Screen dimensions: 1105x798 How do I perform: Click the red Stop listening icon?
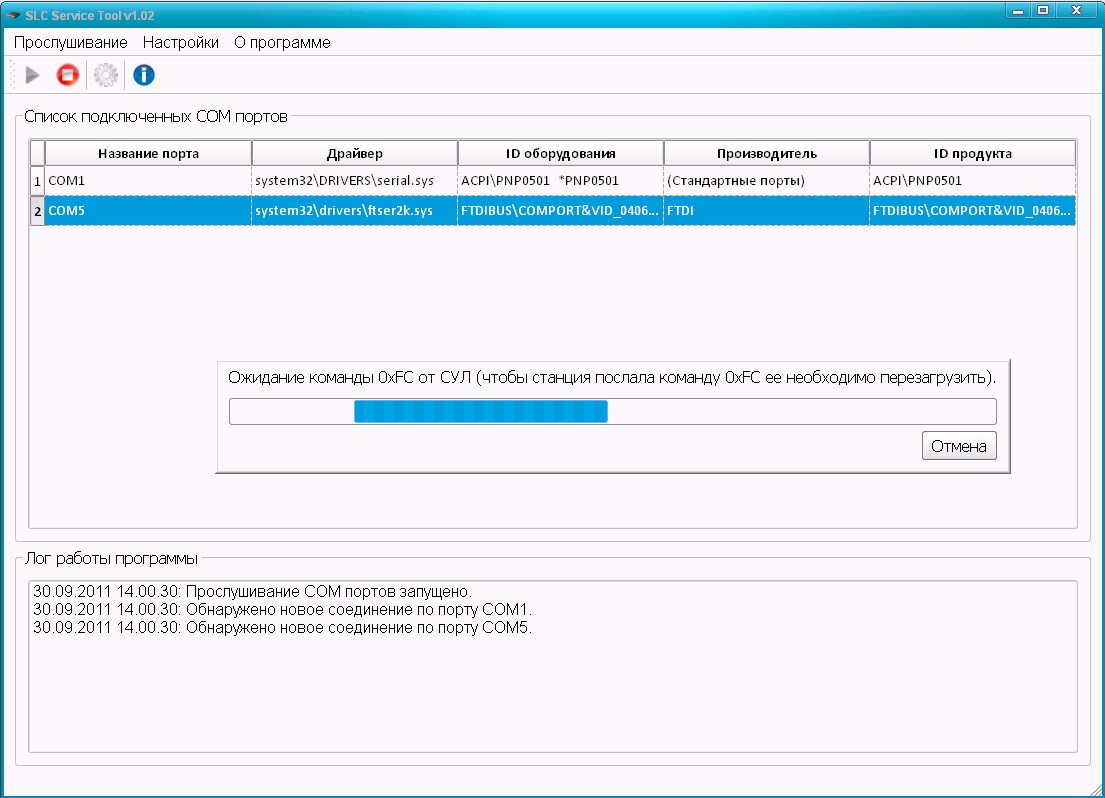[67, 75]
